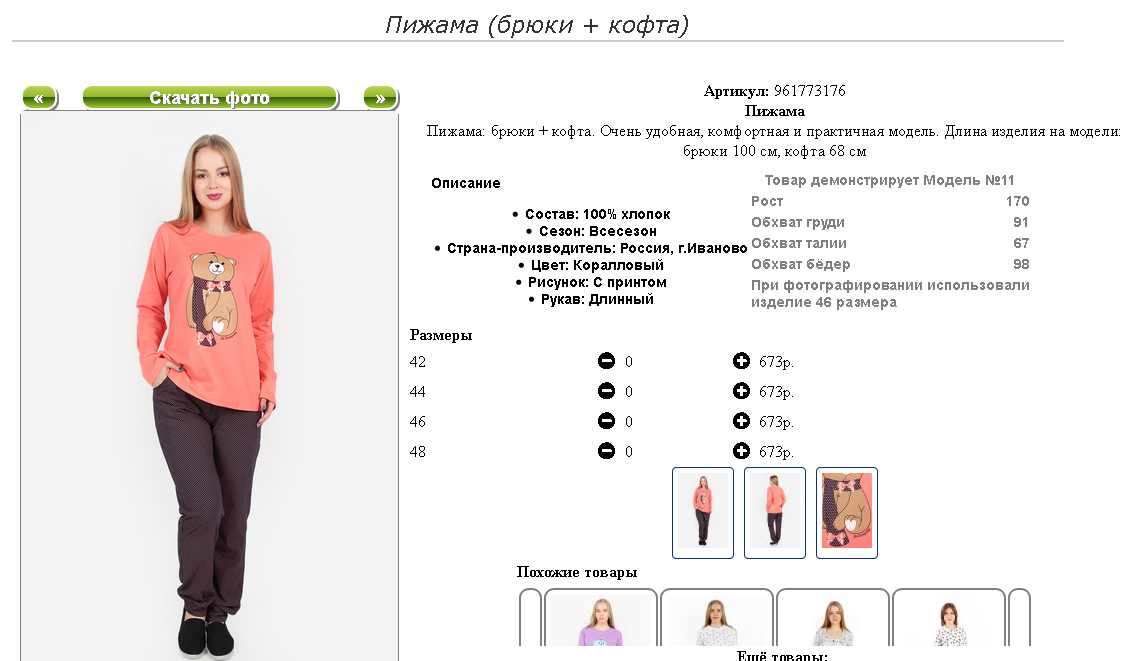The image size is (1126, 661).
Task: Increase quantity for size 44
Action: click(741, 391)
